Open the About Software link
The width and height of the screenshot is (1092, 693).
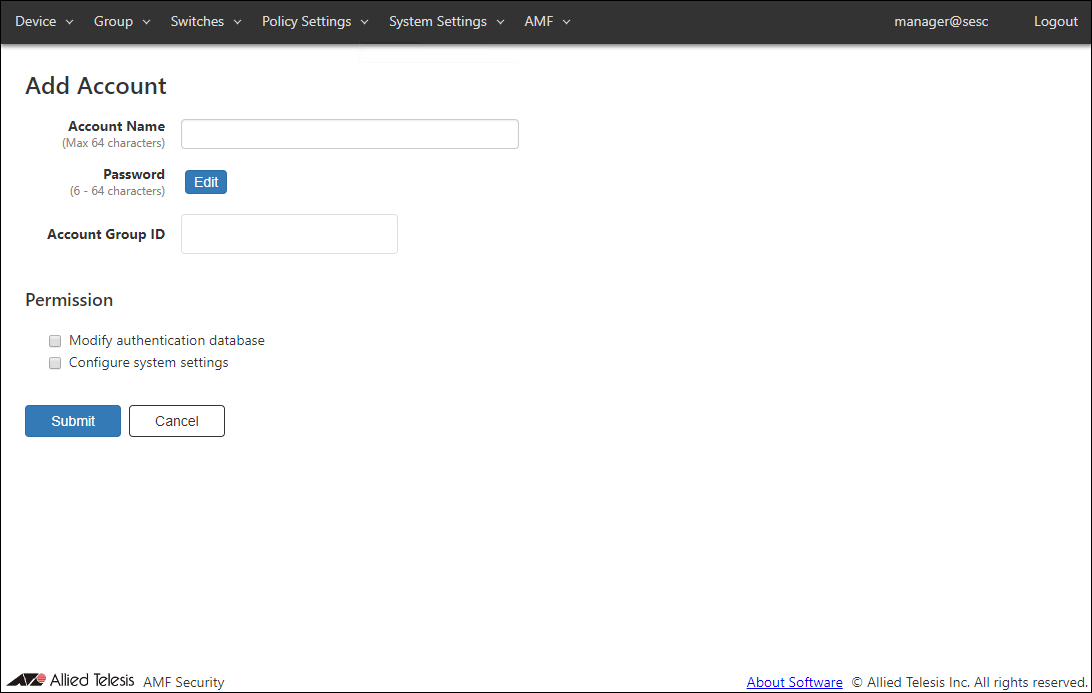[794, 682]
